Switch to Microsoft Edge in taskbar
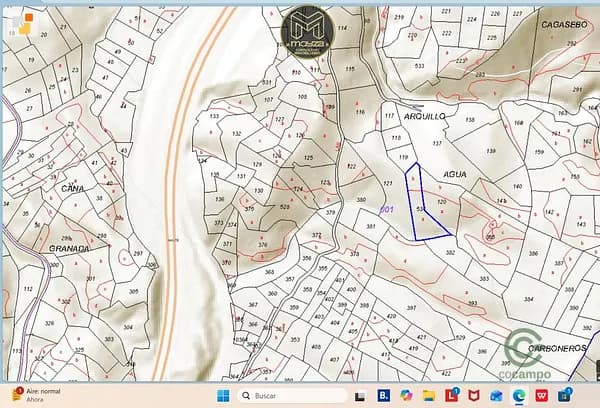The height and width of the screenshot is (408, 600). coord(519,395)
